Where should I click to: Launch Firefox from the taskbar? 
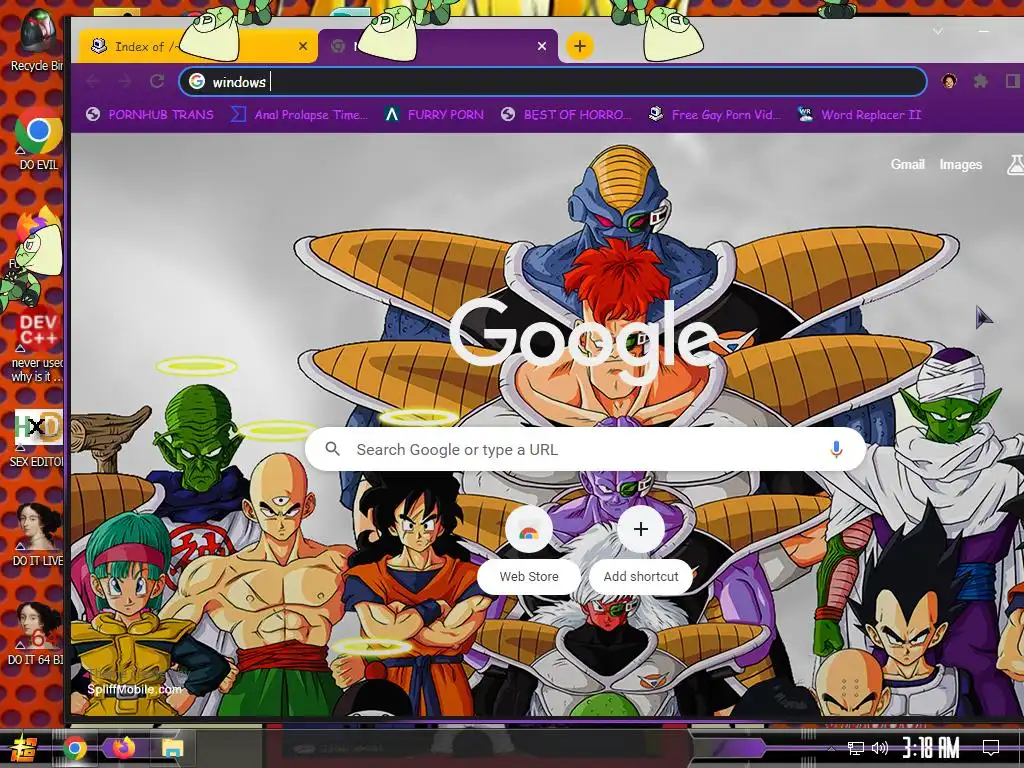(123, 748)
